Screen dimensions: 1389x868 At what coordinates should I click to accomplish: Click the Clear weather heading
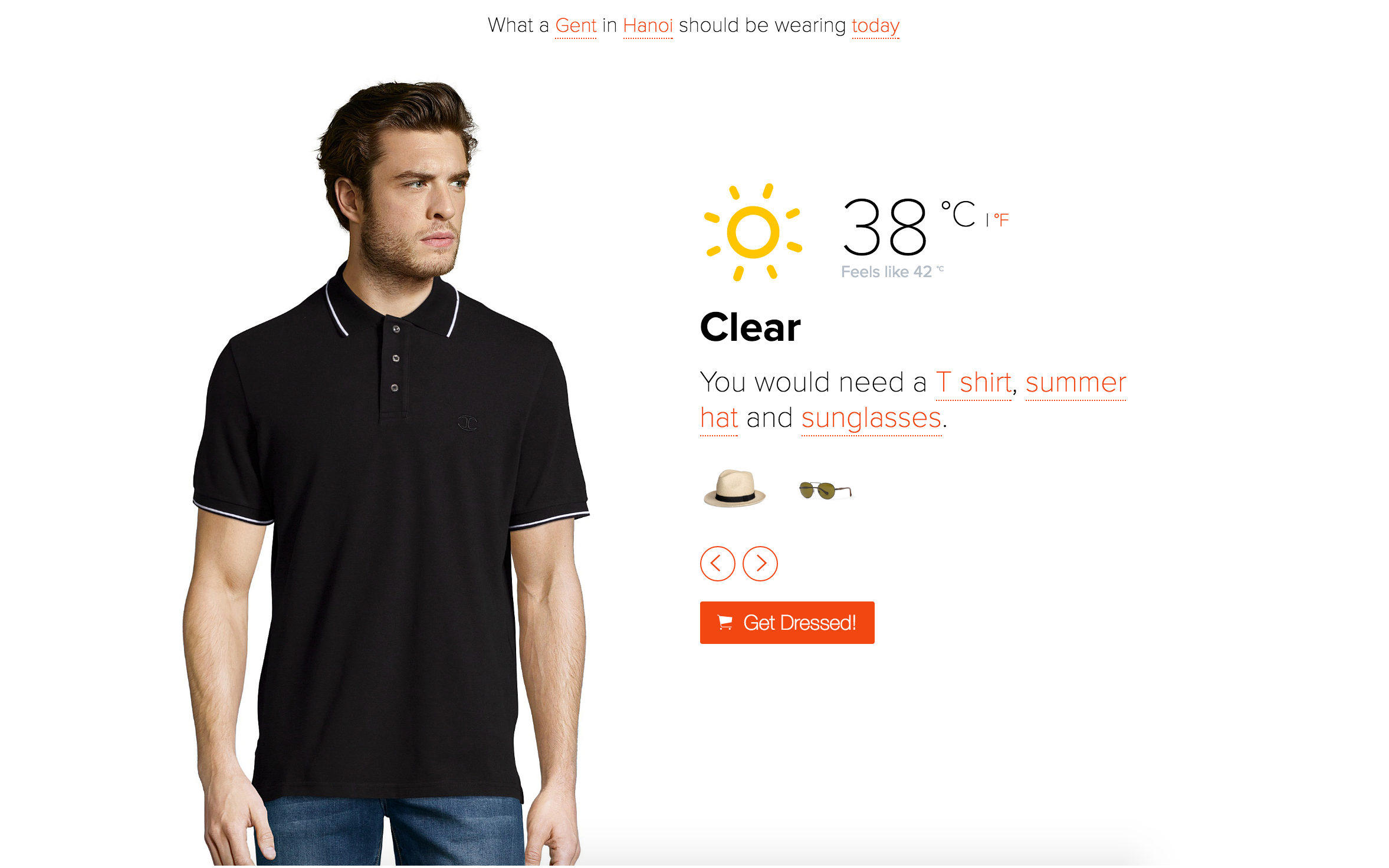point(750,327)
